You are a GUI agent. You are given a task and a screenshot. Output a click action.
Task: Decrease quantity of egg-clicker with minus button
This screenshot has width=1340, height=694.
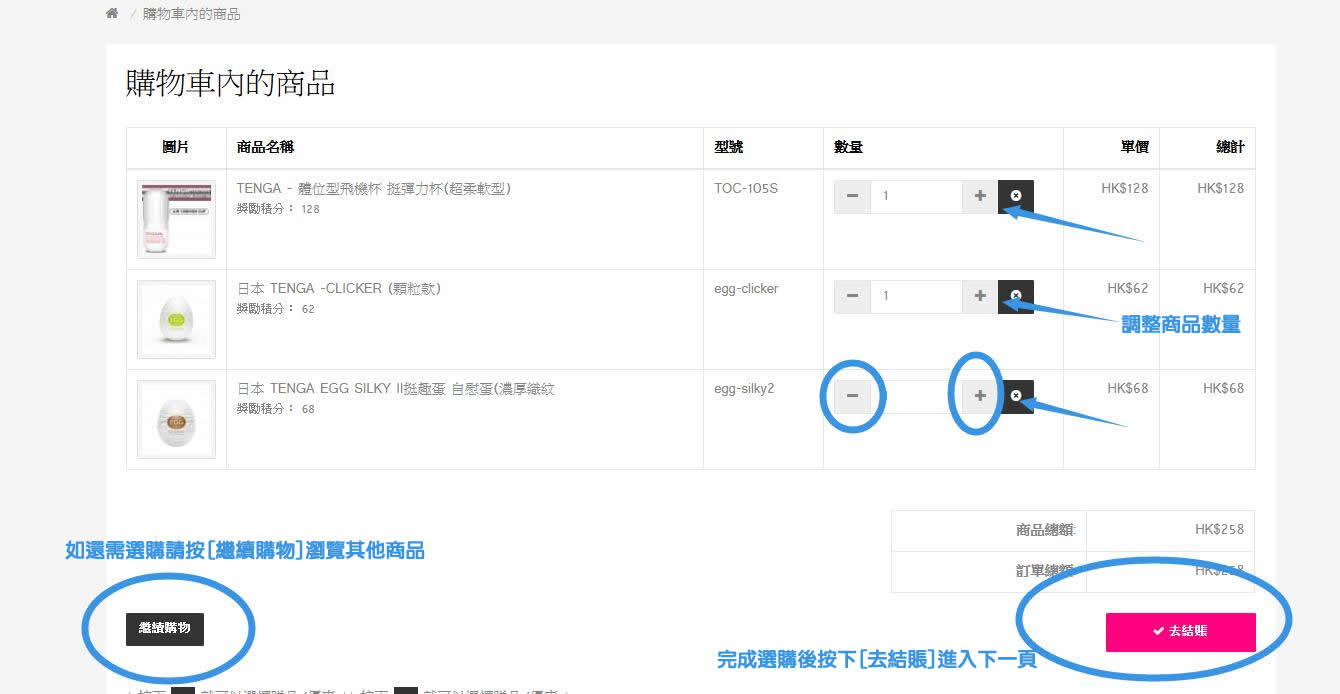[852, 296]
